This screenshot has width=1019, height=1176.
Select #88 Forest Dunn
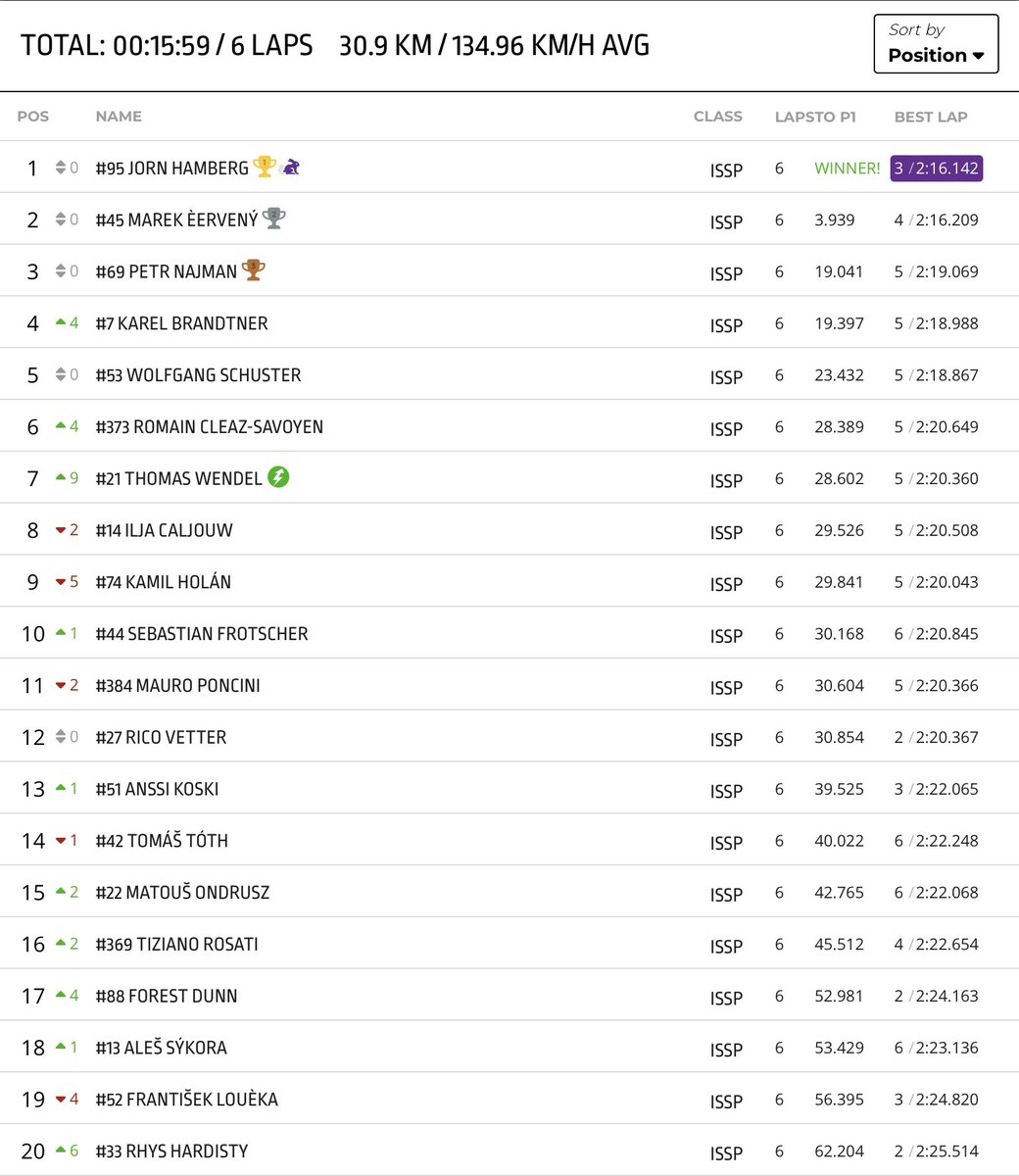click(x=167, y=996)
